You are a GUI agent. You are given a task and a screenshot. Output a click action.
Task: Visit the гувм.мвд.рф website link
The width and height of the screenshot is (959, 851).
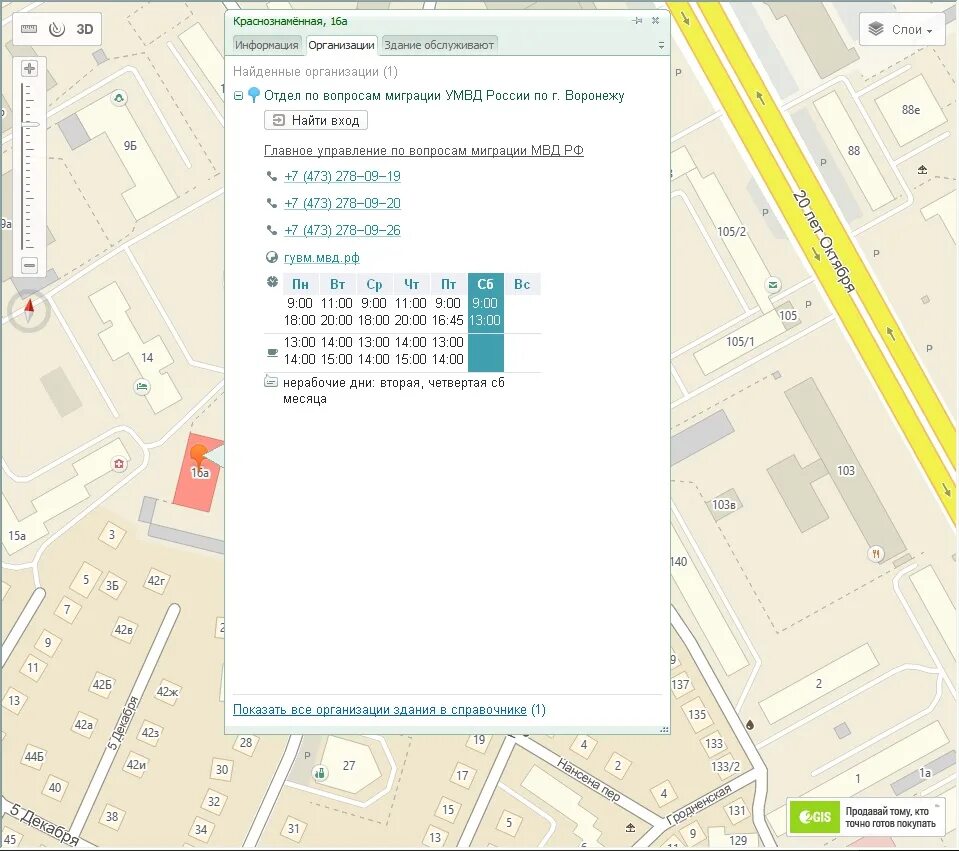click(x=321, y=258)
